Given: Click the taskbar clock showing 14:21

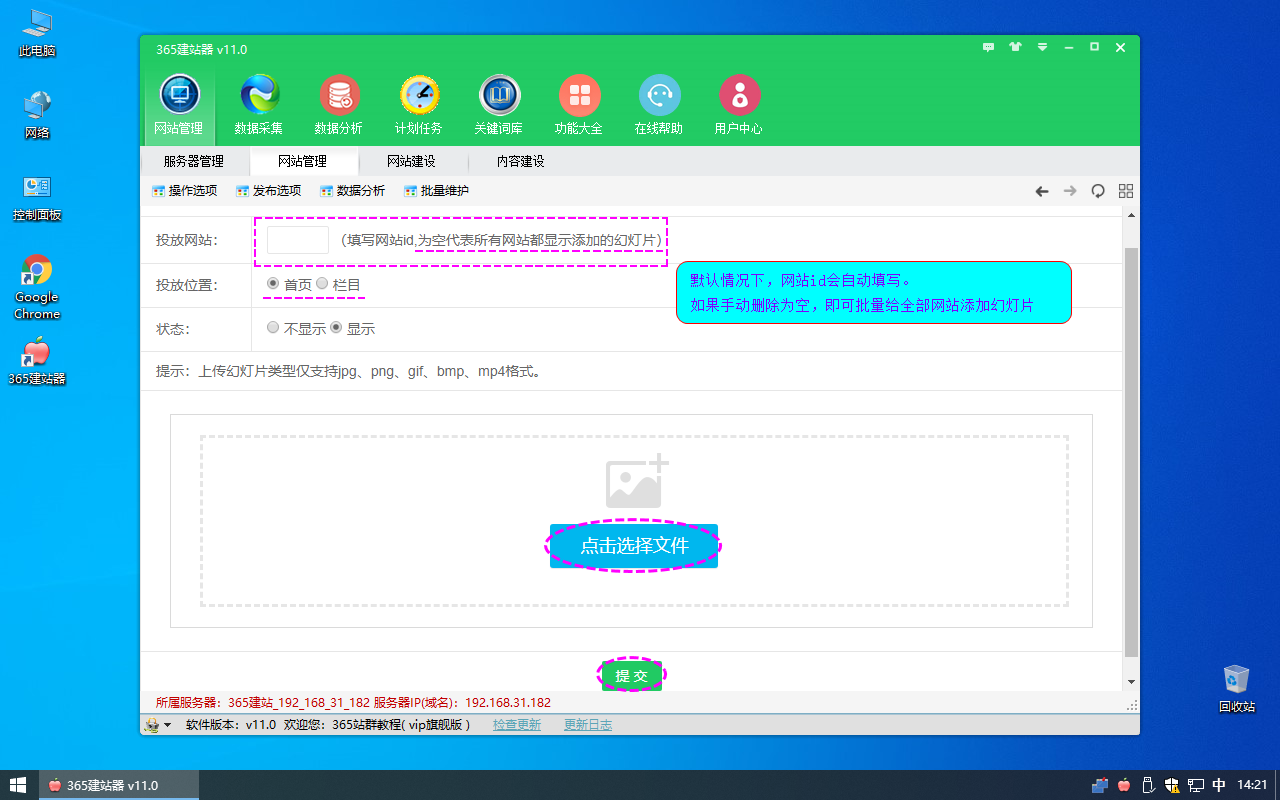Looking at the screenshot, I should tap(1253, 785).
